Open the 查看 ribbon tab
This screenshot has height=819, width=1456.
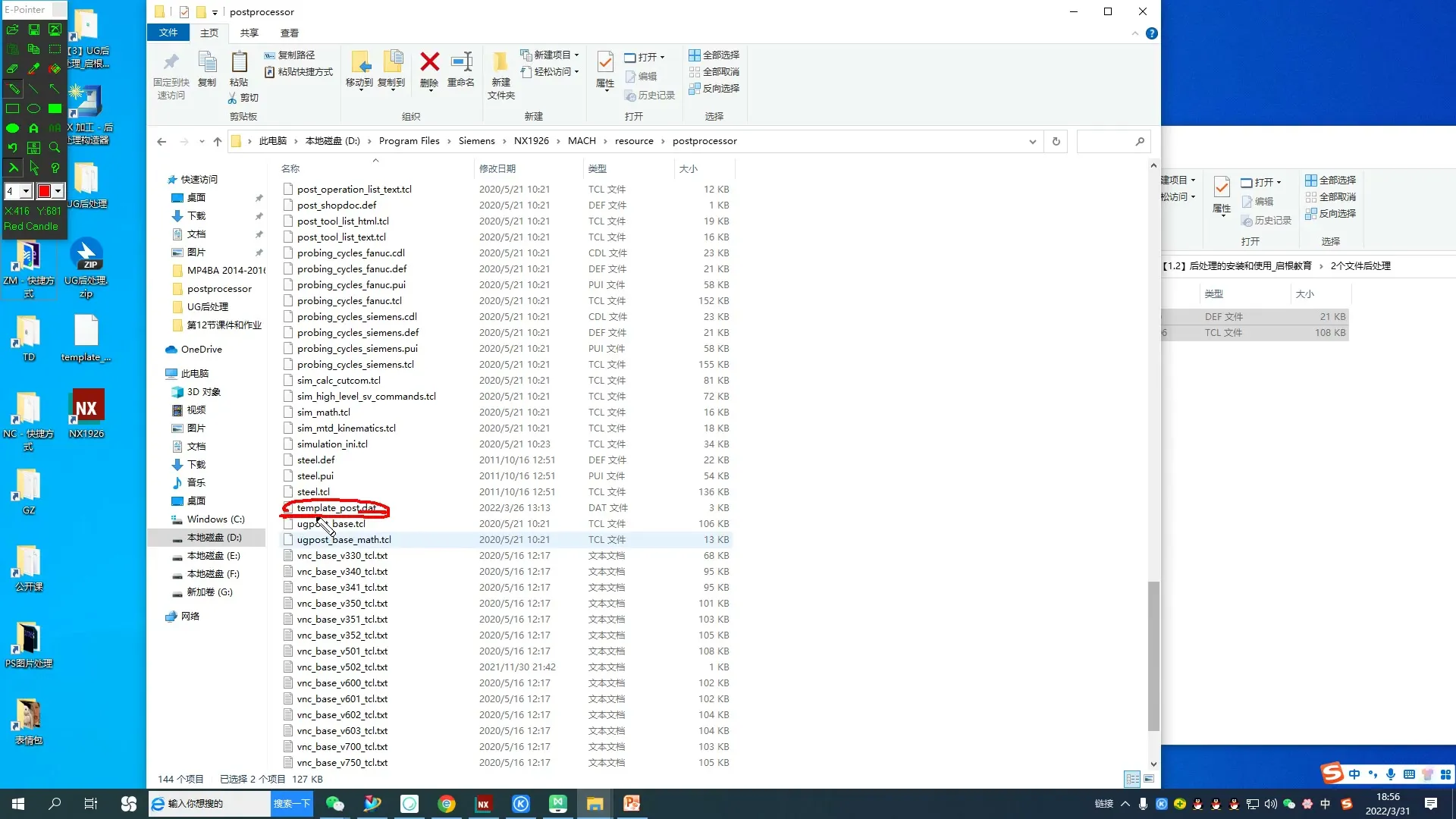pyautogui.click(x=289, y=33)
